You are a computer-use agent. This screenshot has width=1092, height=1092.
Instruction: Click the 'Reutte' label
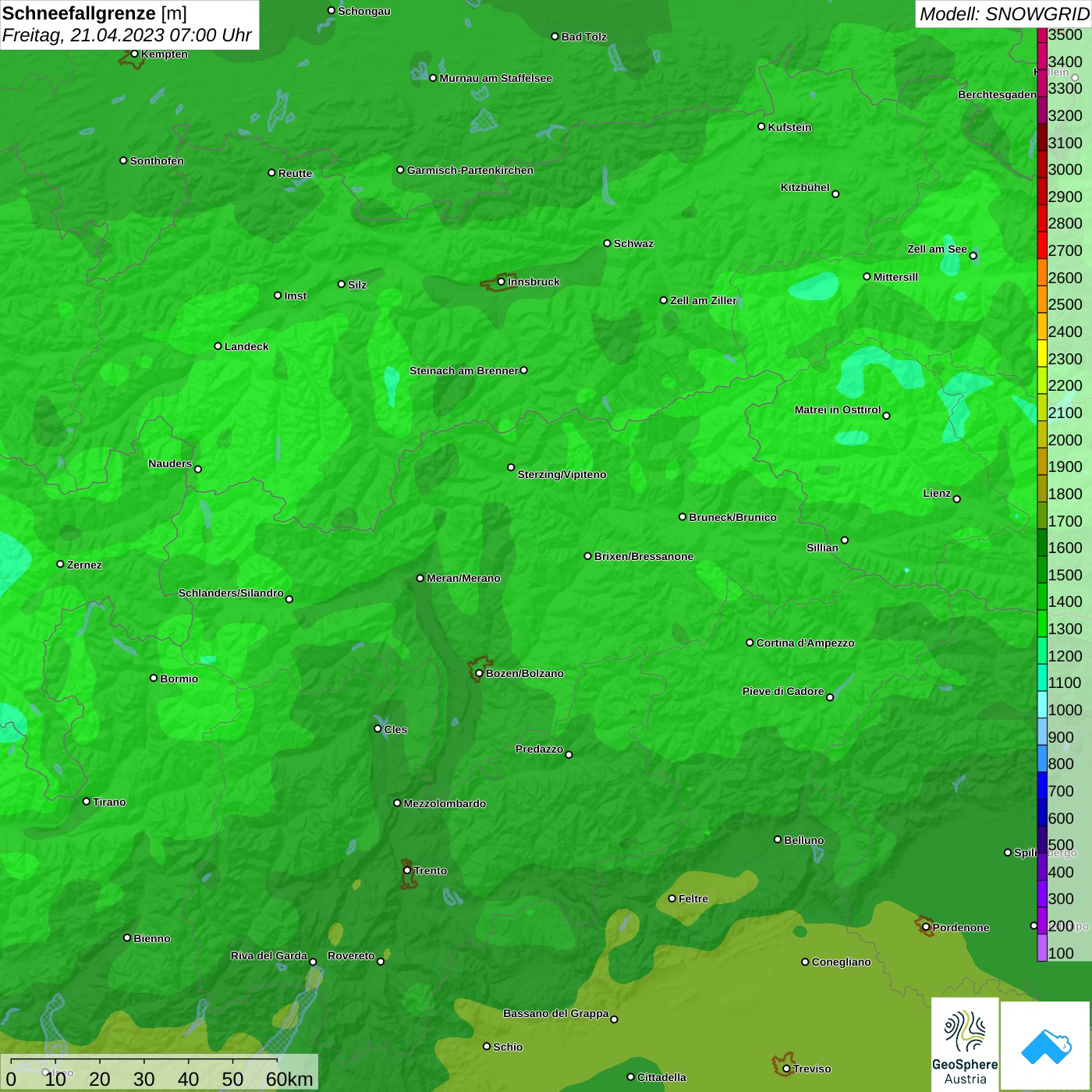295,173
